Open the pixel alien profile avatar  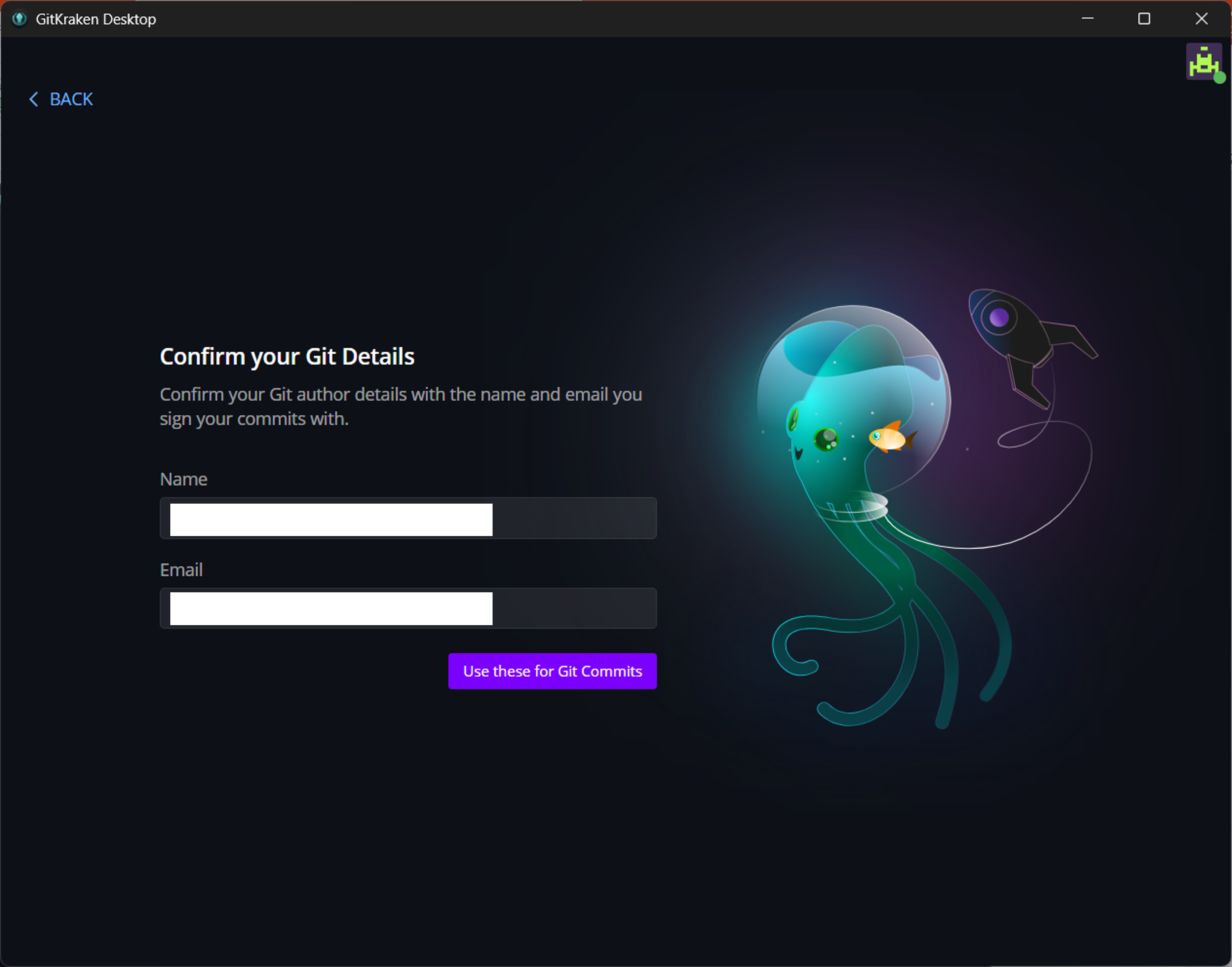coord(1203,61)
